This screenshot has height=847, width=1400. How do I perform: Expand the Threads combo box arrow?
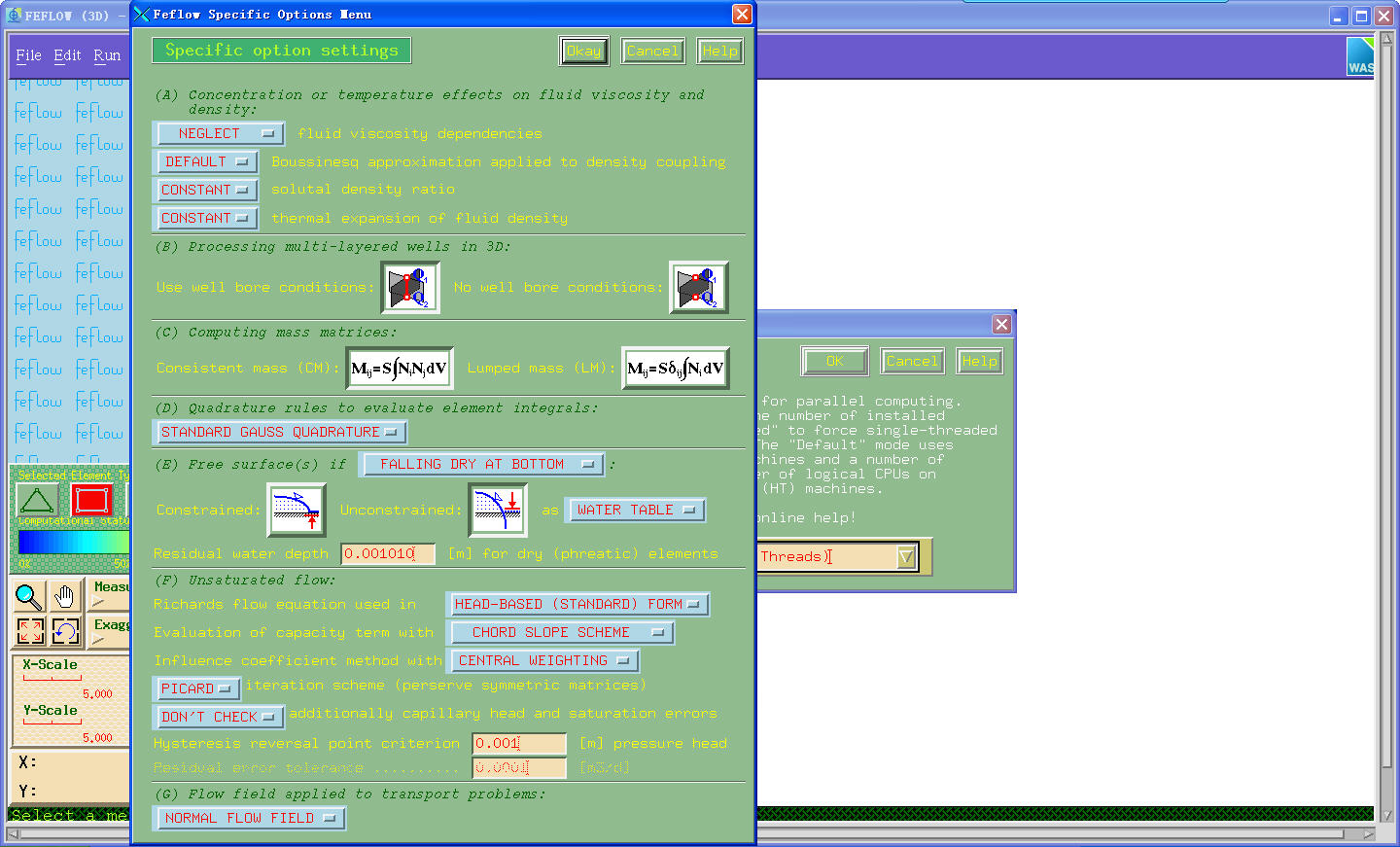(906, 557)
